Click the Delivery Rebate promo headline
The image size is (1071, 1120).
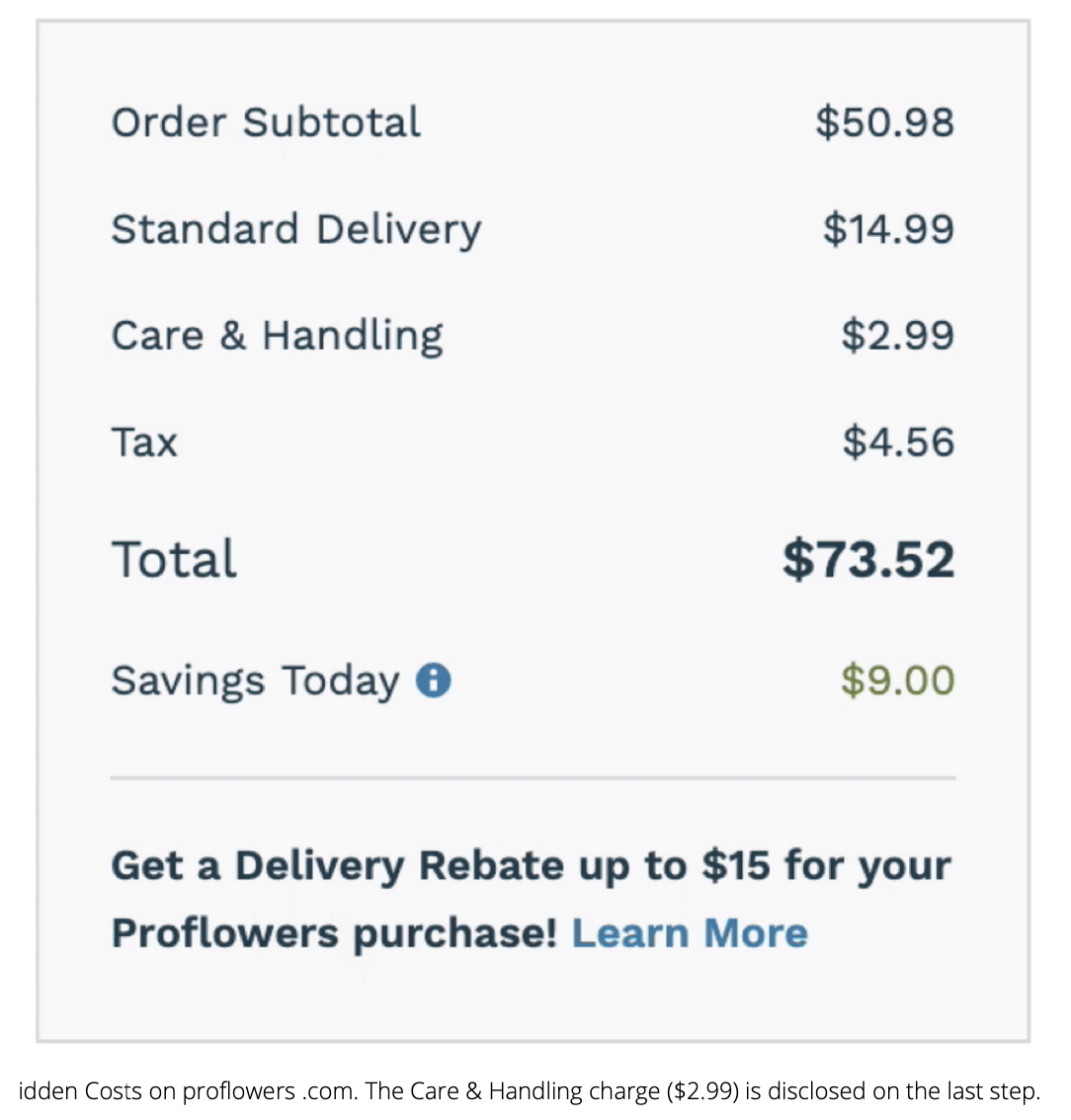[531, 866]
